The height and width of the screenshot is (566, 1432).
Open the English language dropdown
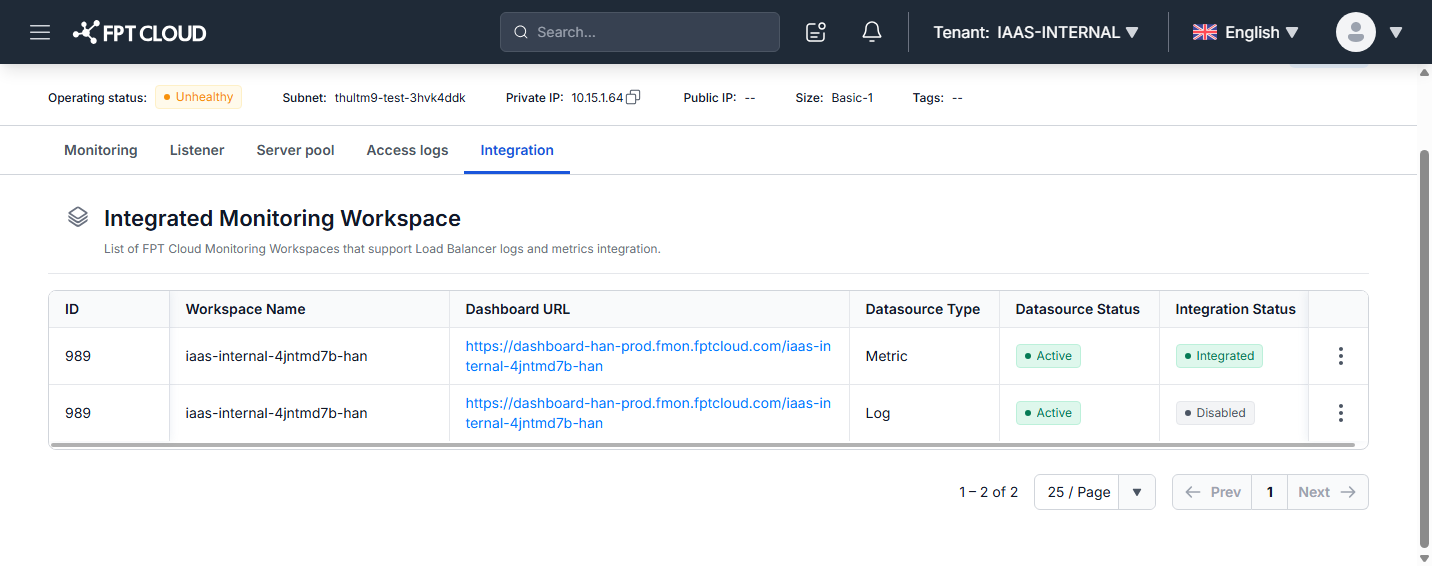point(1246,32)
